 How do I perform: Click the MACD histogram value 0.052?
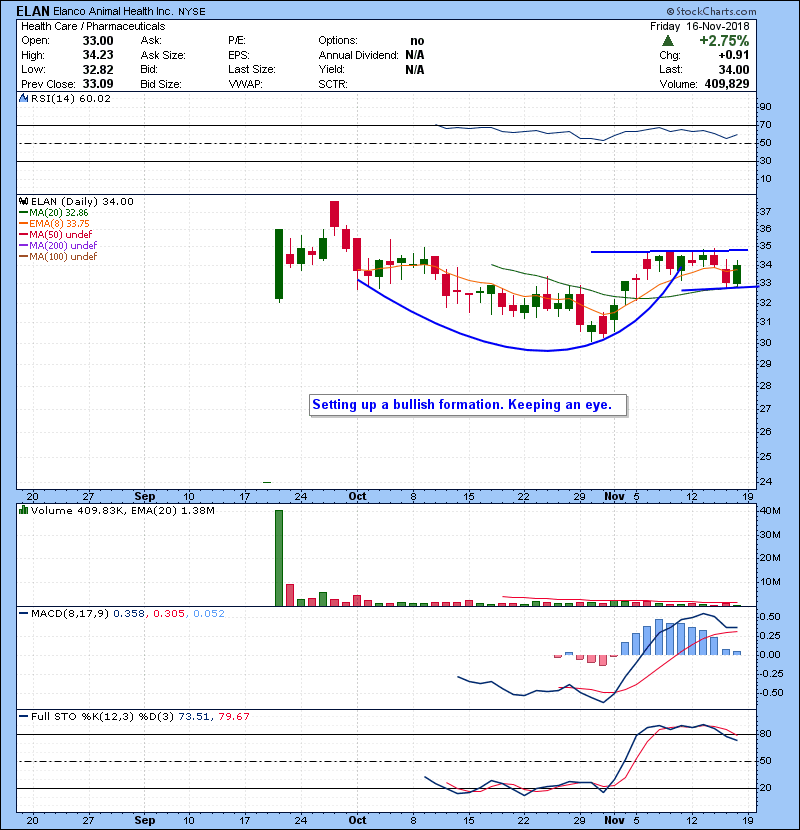209,614
